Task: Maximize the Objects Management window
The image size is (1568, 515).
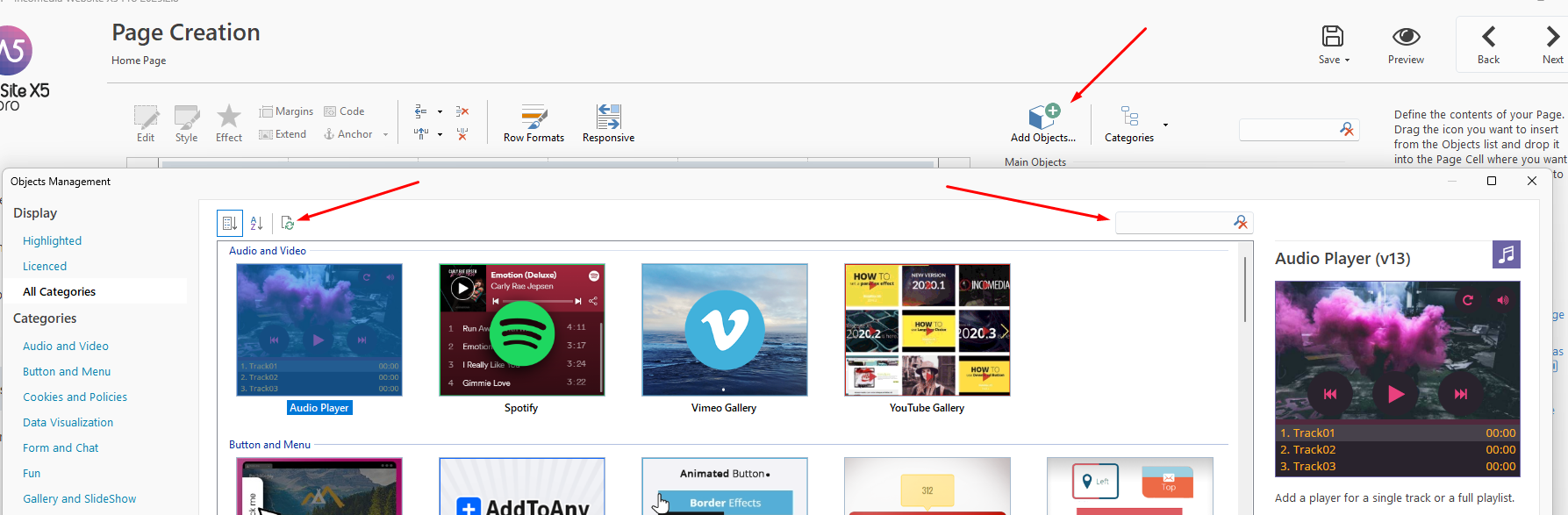Action: click(x=1491, y=181)
